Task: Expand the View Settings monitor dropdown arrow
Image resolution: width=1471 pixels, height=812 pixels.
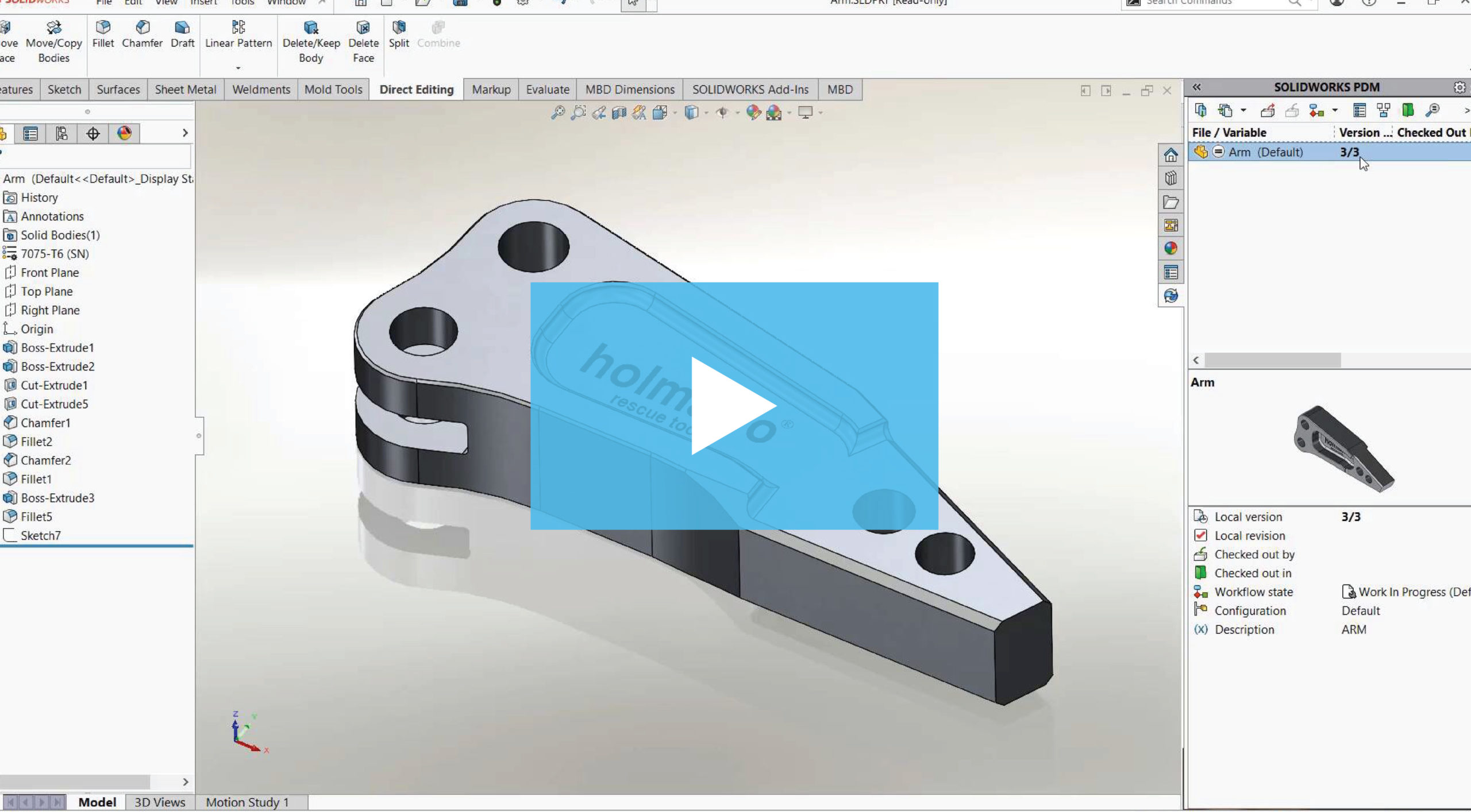Action: point(821,113)
